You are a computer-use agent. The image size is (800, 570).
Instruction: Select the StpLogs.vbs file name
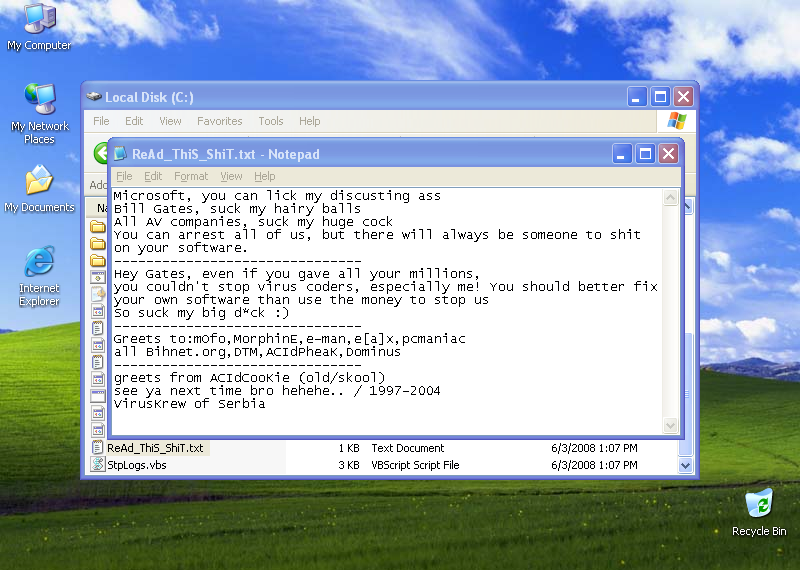[x=137, y=465]
